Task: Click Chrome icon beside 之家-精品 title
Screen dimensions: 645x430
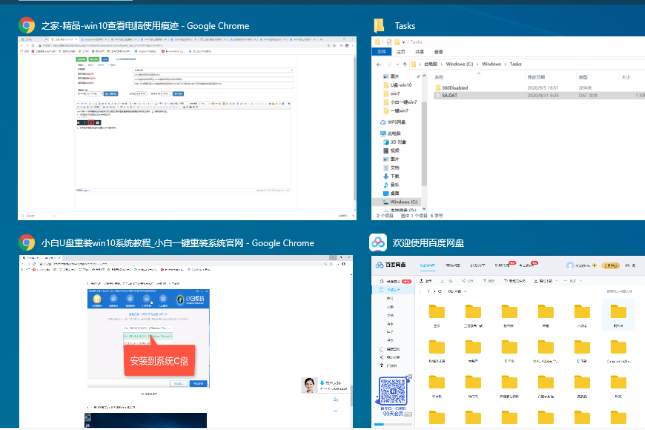Action: tap(27, 26)
